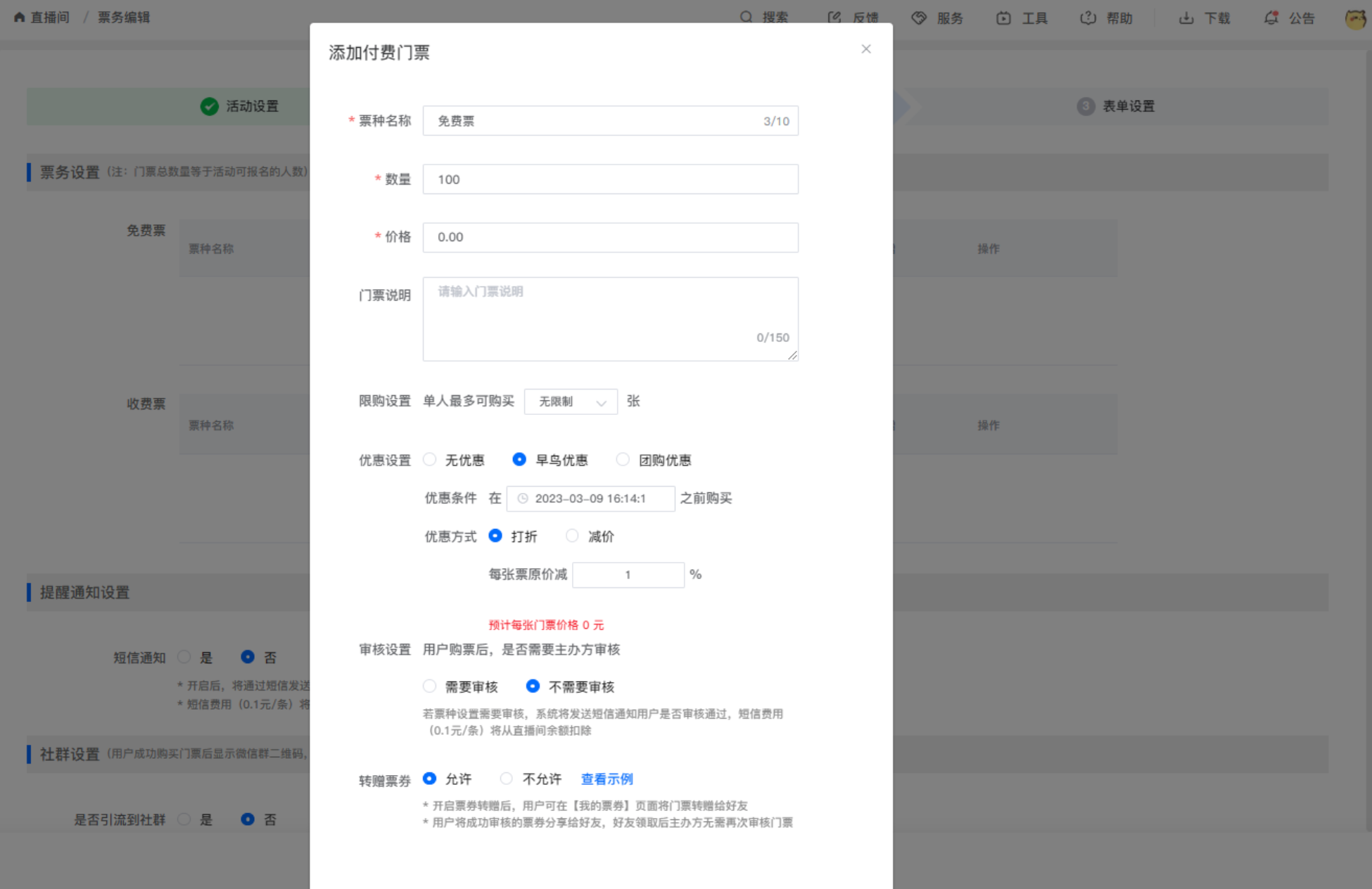Select 需要审核 review option
The width and height of the screenshot is (1372, 889).
point(430,686)
